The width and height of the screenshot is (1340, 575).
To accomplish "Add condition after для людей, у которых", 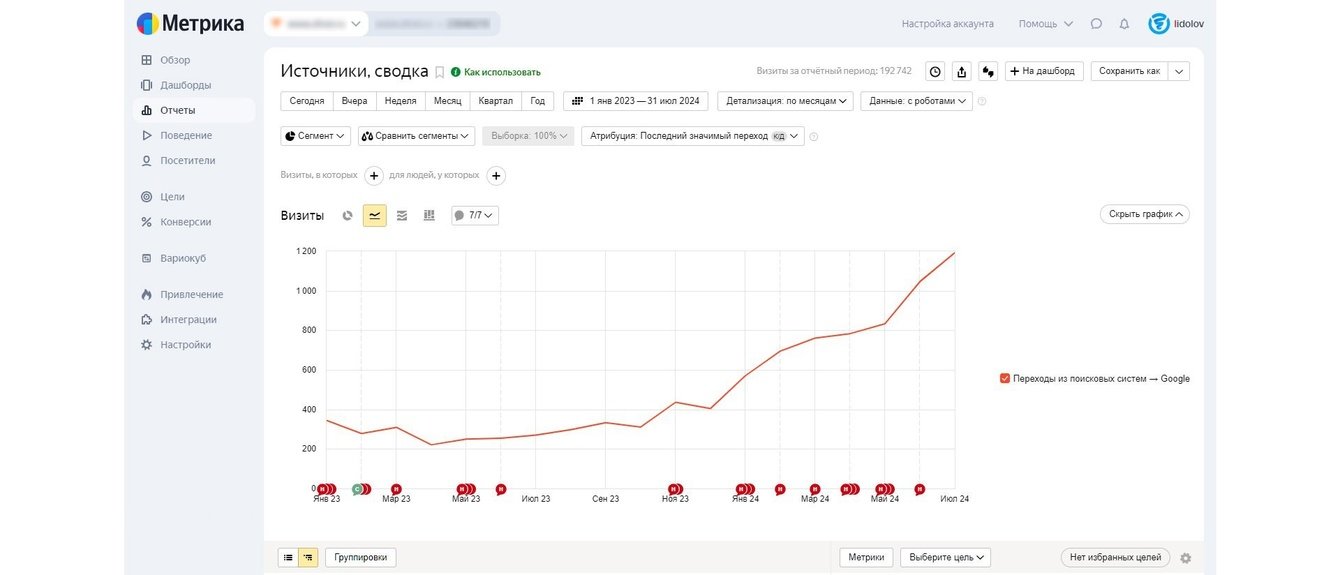I will click(x=496, y=176).
